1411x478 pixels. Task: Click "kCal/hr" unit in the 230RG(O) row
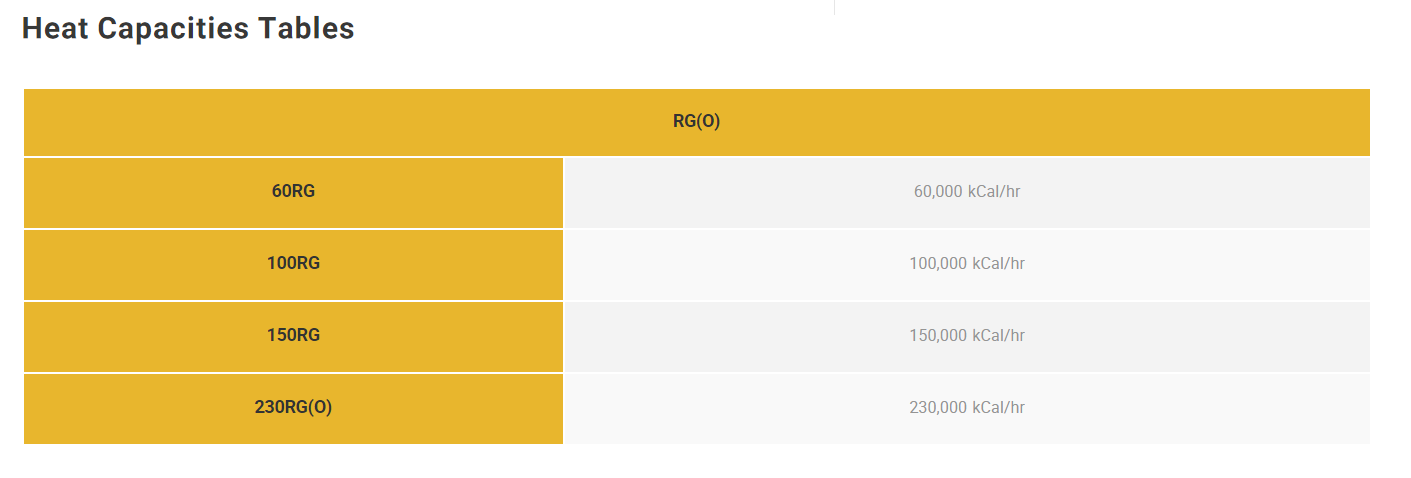(x=999, y=408)
